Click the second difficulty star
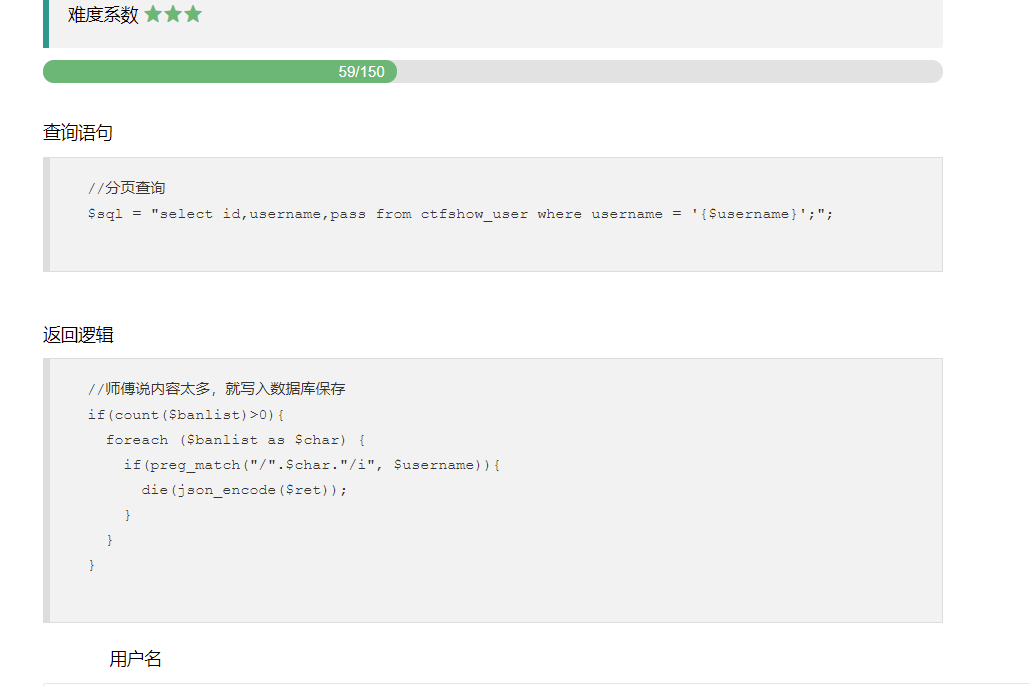Image resolution: width=1029 pixels, height=686 pixels. 173,14
